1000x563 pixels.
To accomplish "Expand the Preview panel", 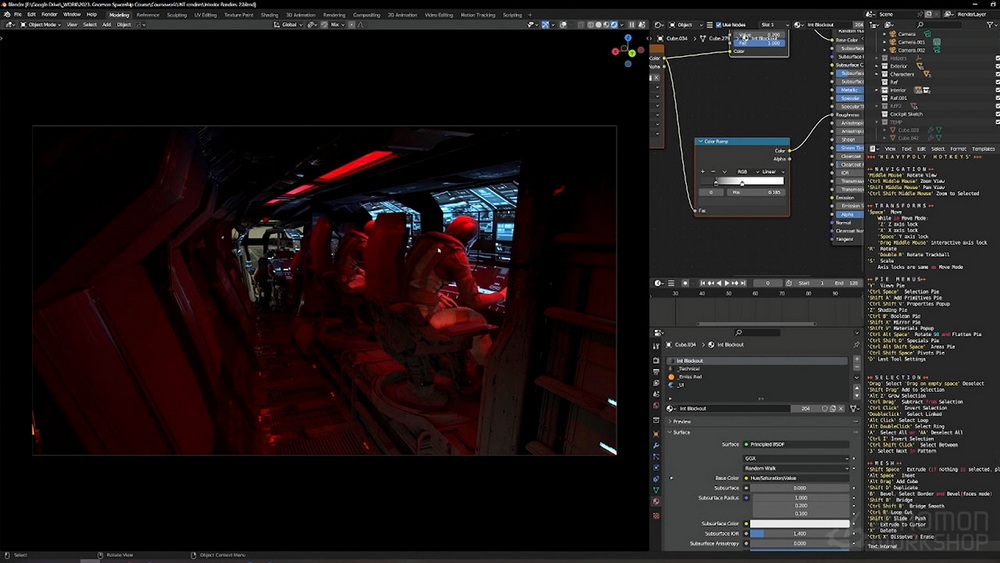I will coord(680,421).
